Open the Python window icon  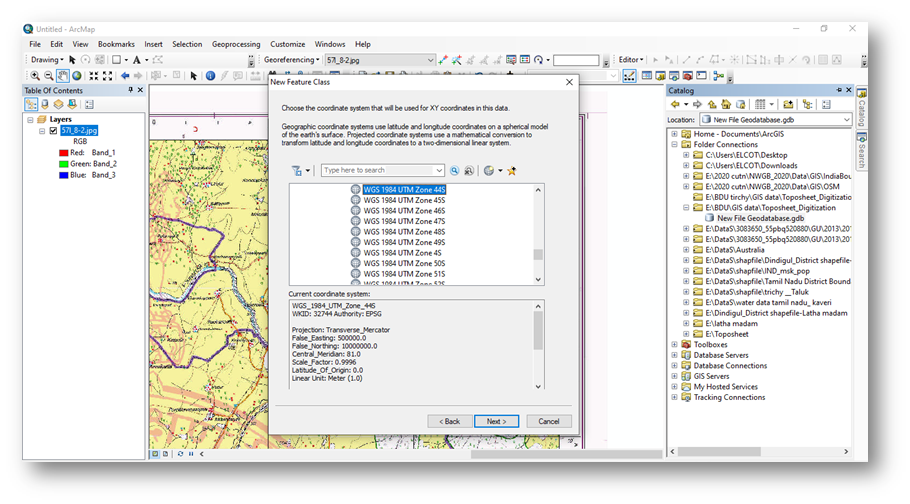pos(702,76)
